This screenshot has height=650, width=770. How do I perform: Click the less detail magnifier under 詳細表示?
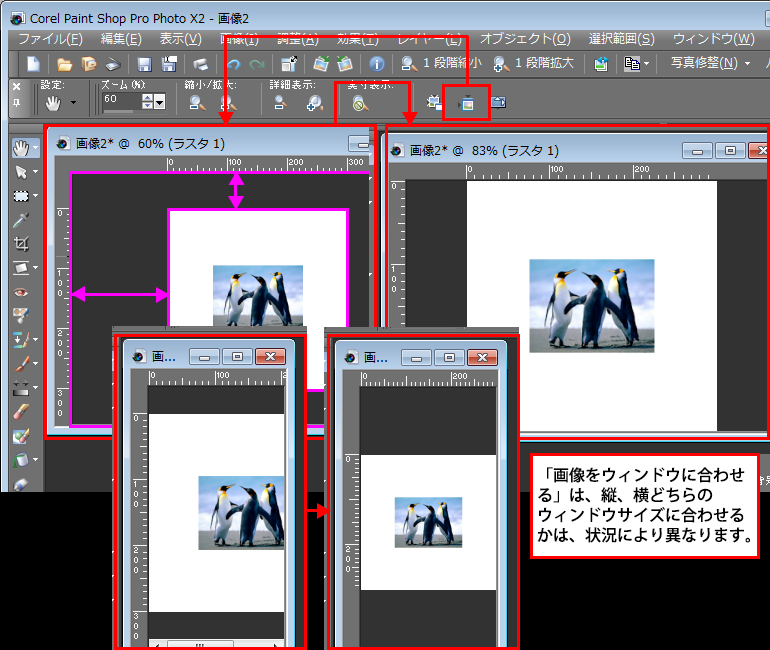[x=280, y=103]
